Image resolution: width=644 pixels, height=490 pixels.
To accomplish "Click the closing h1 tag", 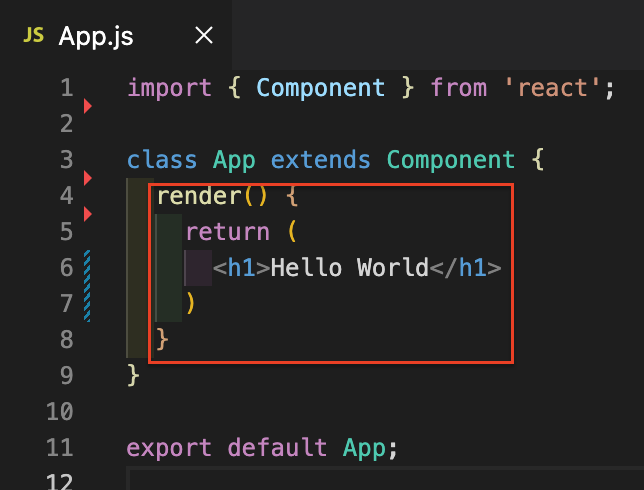I will coord(465,268).
